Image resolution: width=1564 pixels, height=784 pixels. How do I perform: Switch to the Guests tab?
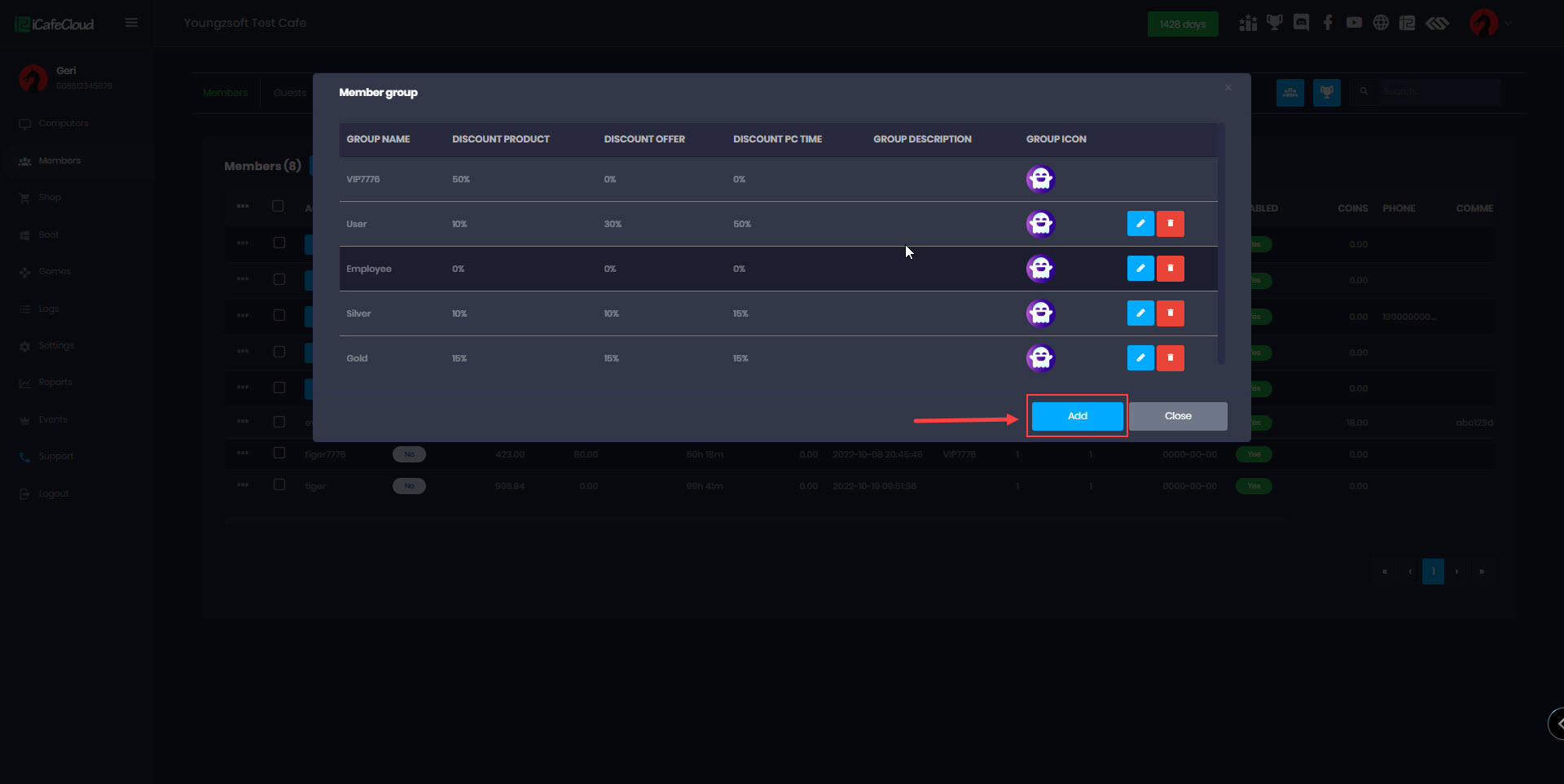pos(290,93)
